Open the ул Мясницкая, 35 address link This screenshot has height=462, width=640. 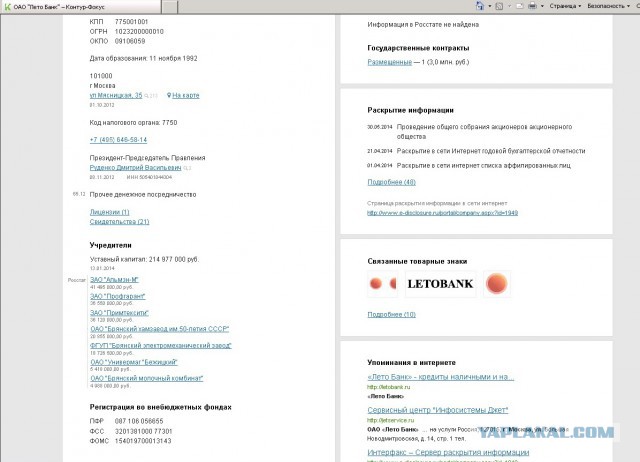(116, 95)
